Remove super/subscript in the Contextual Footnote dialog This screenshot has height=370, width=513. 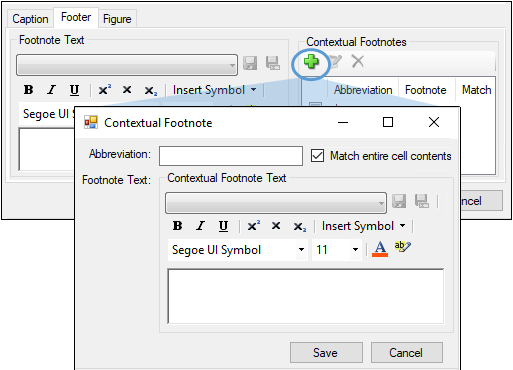click(x=276, y=226)
